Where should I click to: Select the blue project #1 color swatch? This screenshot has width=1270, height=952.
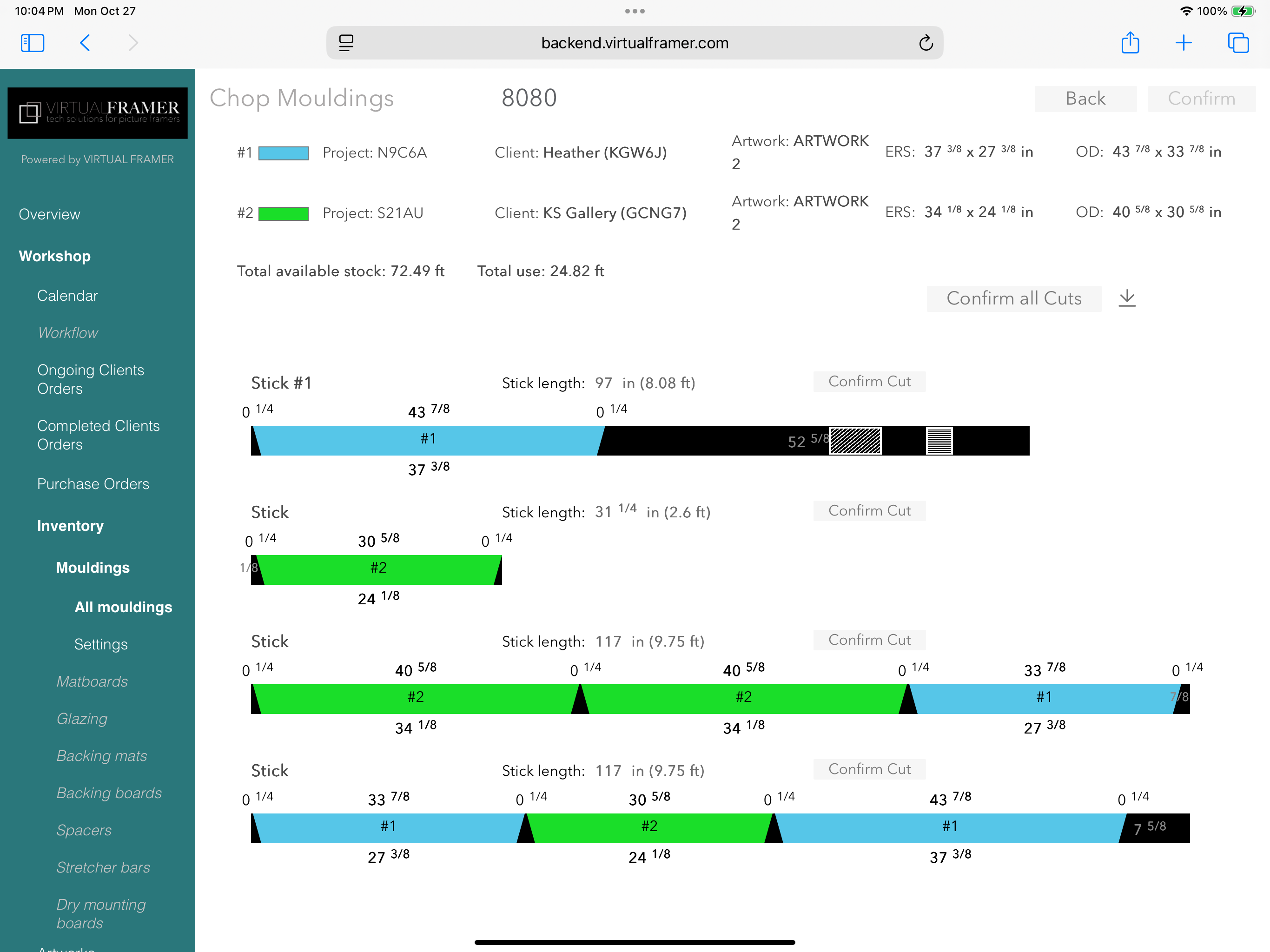coord(284,153)
